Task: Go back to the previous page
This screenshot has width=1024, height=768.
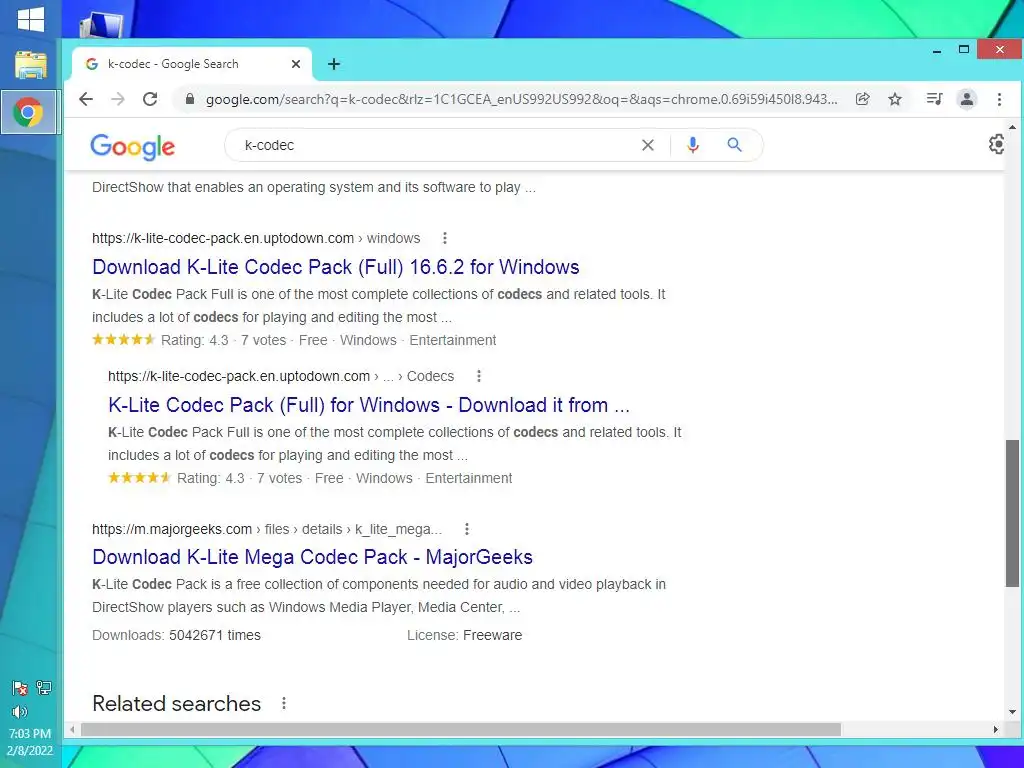Action: [x=86, y=99]
